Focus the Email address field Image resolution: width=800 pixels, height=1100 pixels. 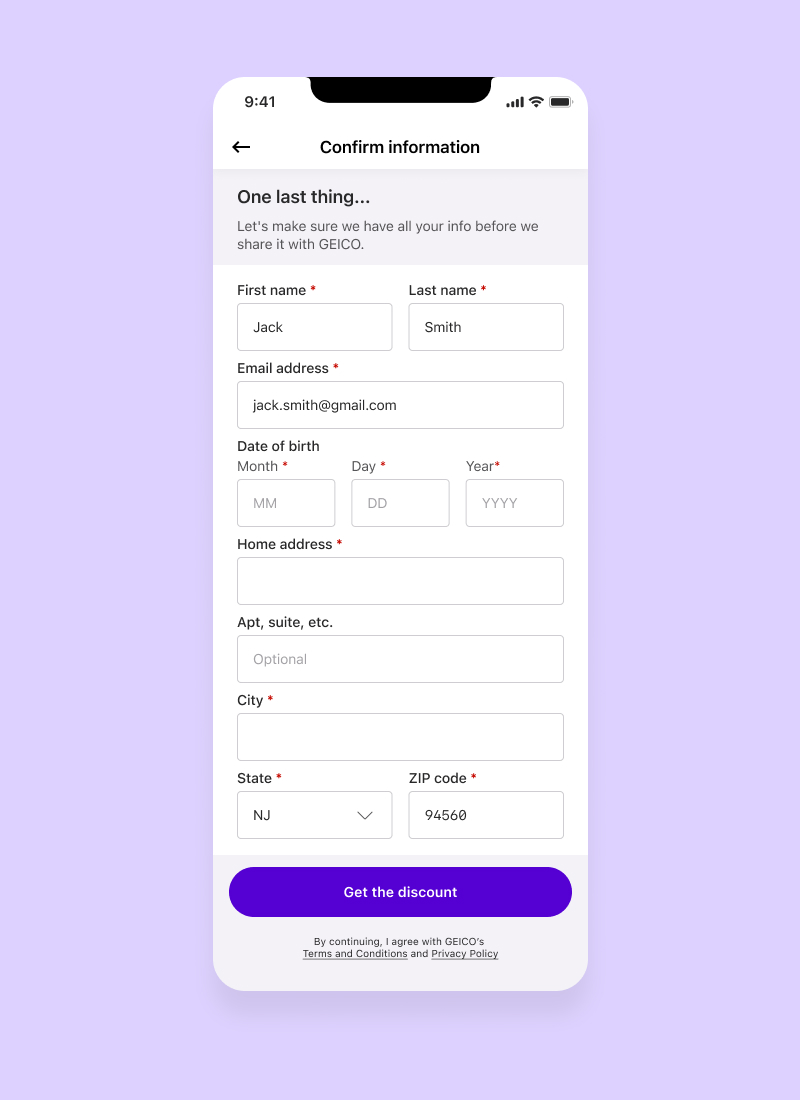click(400, 405)
